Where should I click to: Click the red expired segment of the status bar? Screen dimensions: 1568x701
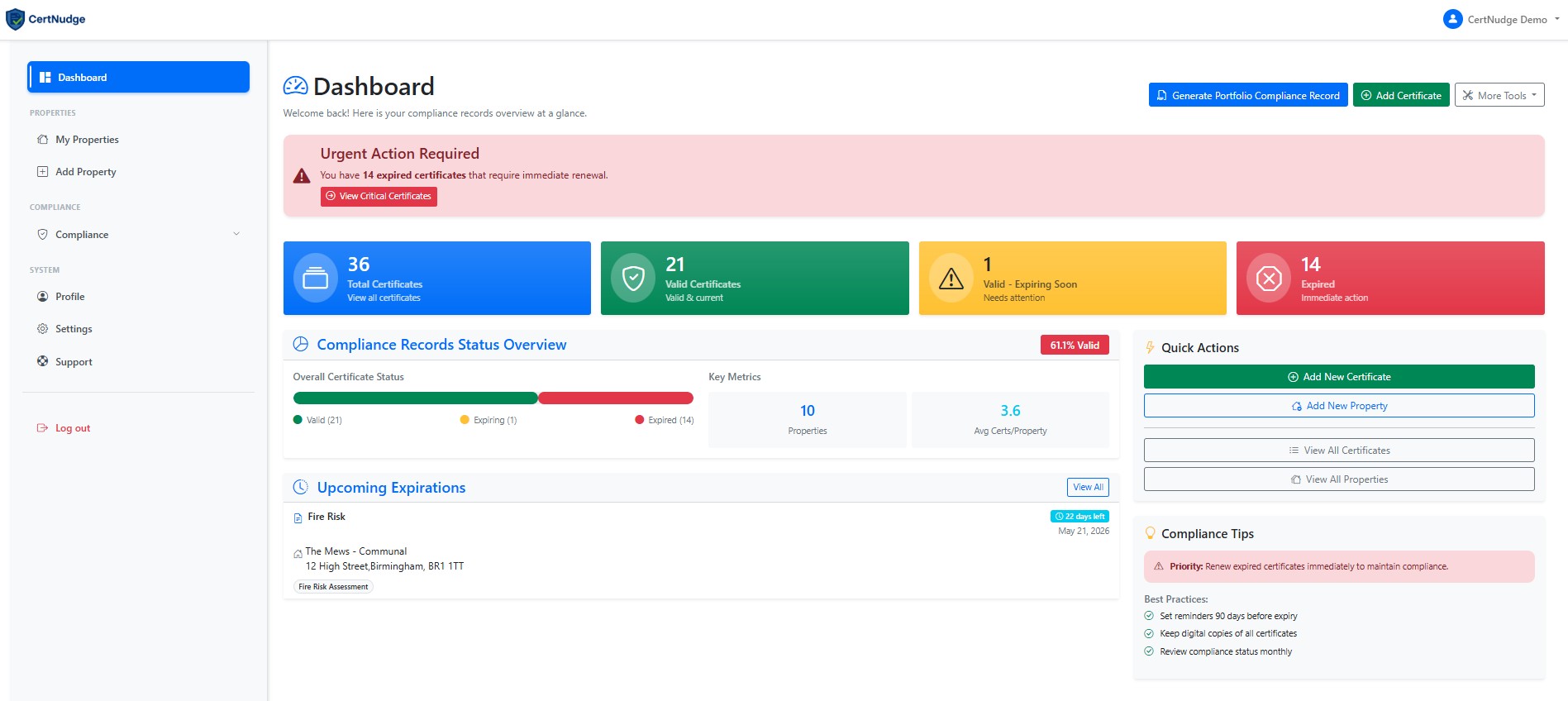click(x=616, y=398)
